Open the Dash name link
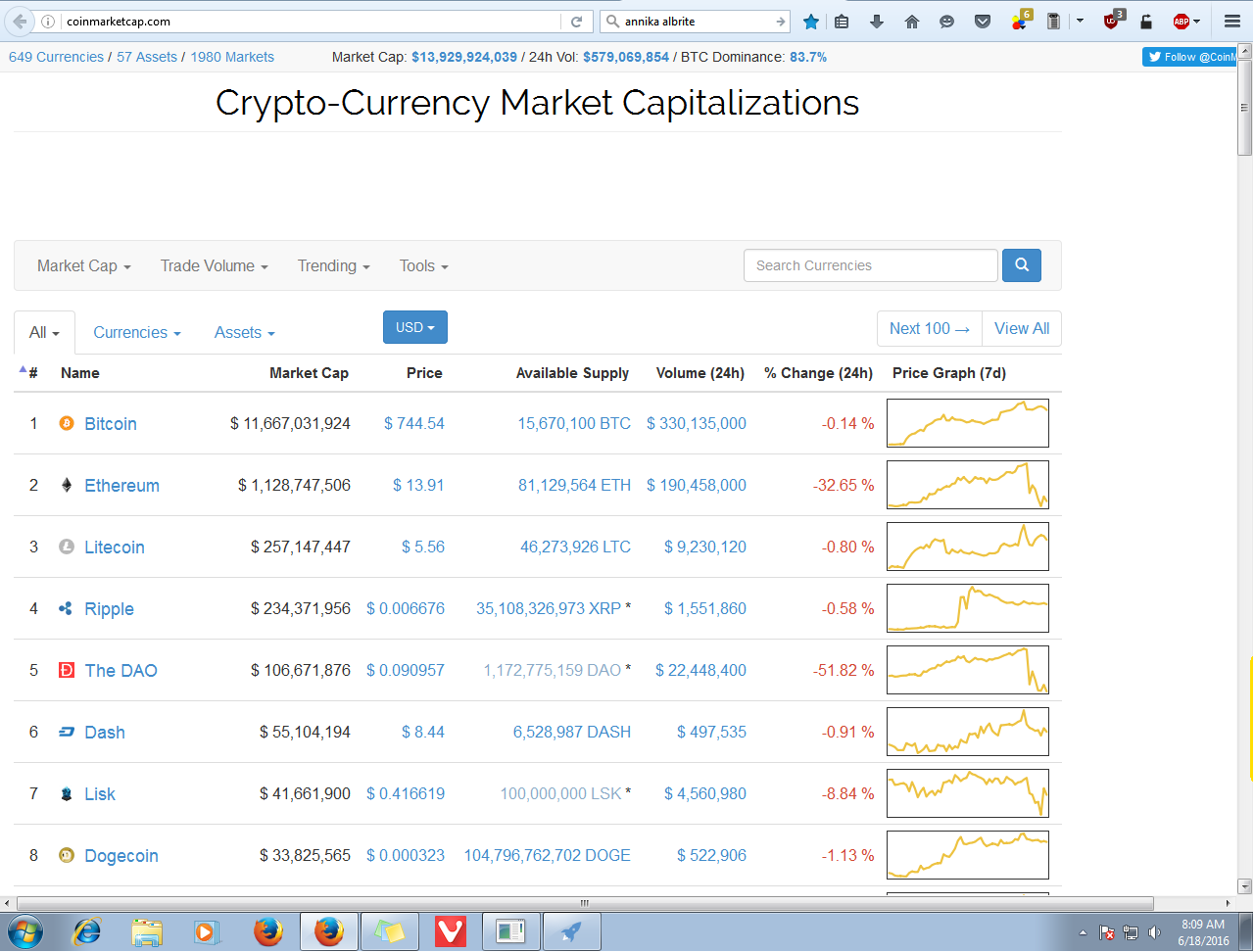Image resolution: width=1254 pixels, height=952 pixels. (x=105, y=732)
